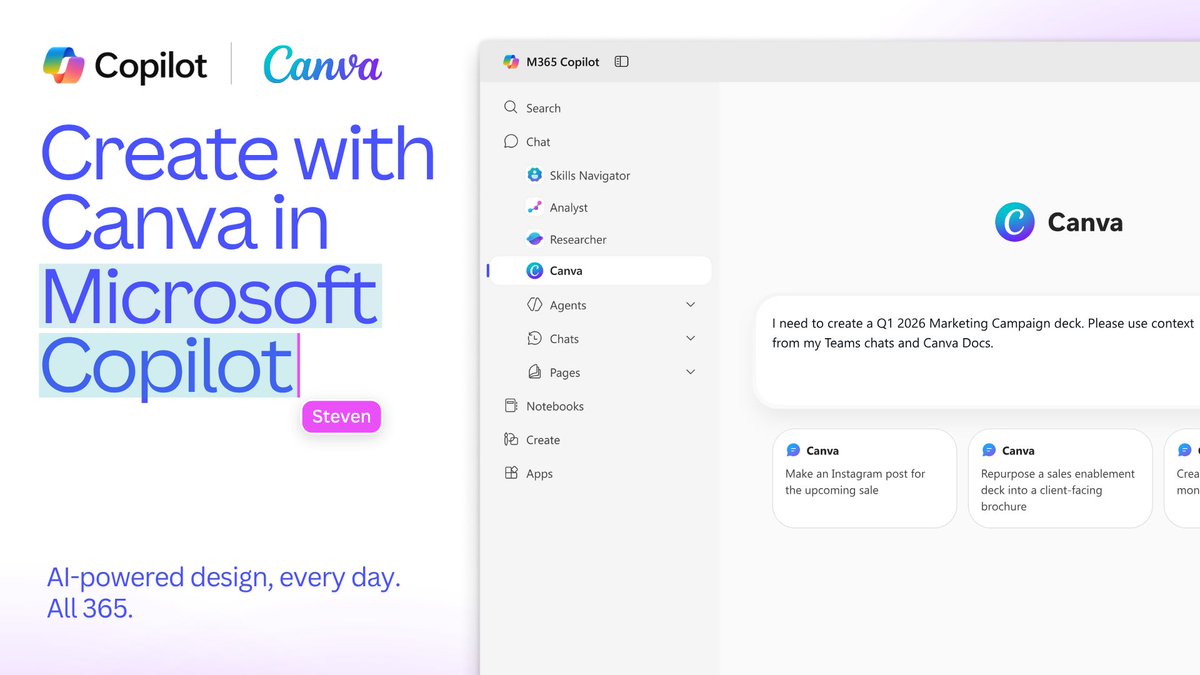
Task: Select the Canva agent entry
Action: coord(600,270)
